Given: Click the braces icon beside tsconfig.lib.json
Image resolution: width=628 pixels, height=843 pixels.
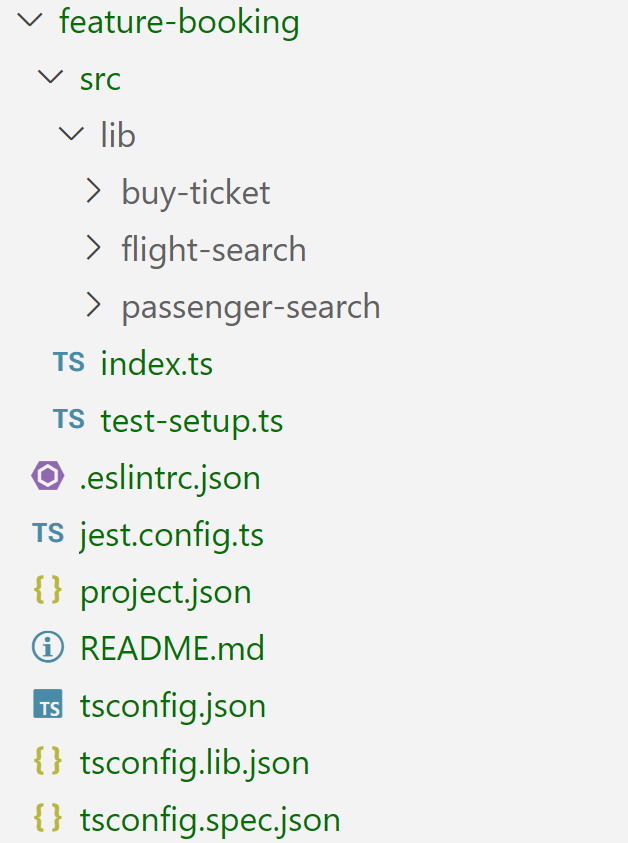Looking at the screenshot, I should pyautogui.click(x=48, y=761).
